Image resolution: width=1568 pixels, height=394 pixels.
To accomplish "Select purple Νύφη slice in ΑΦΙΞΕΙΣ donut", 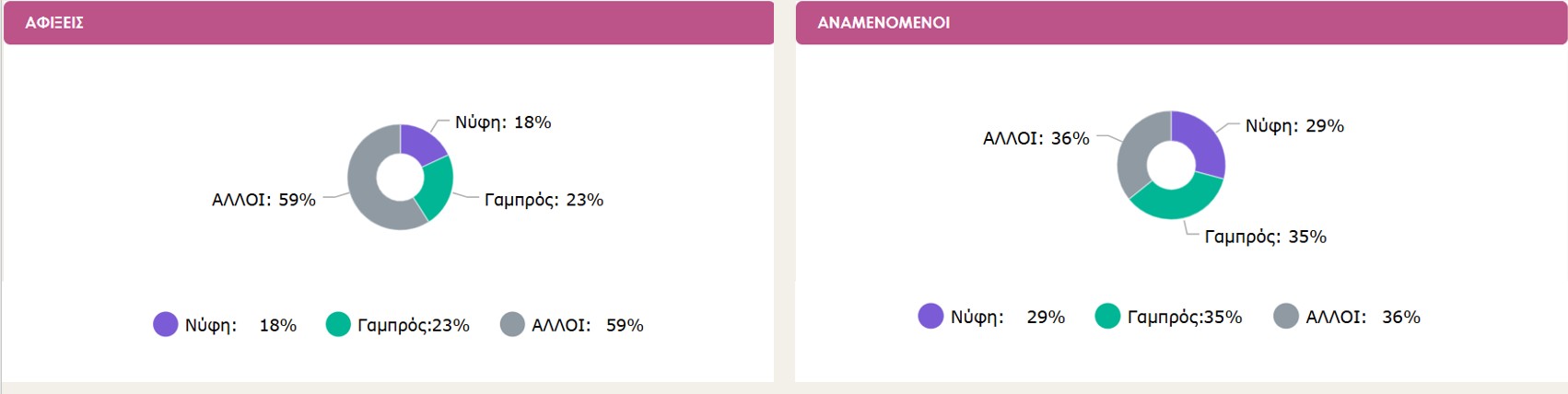I will point(419,143).
